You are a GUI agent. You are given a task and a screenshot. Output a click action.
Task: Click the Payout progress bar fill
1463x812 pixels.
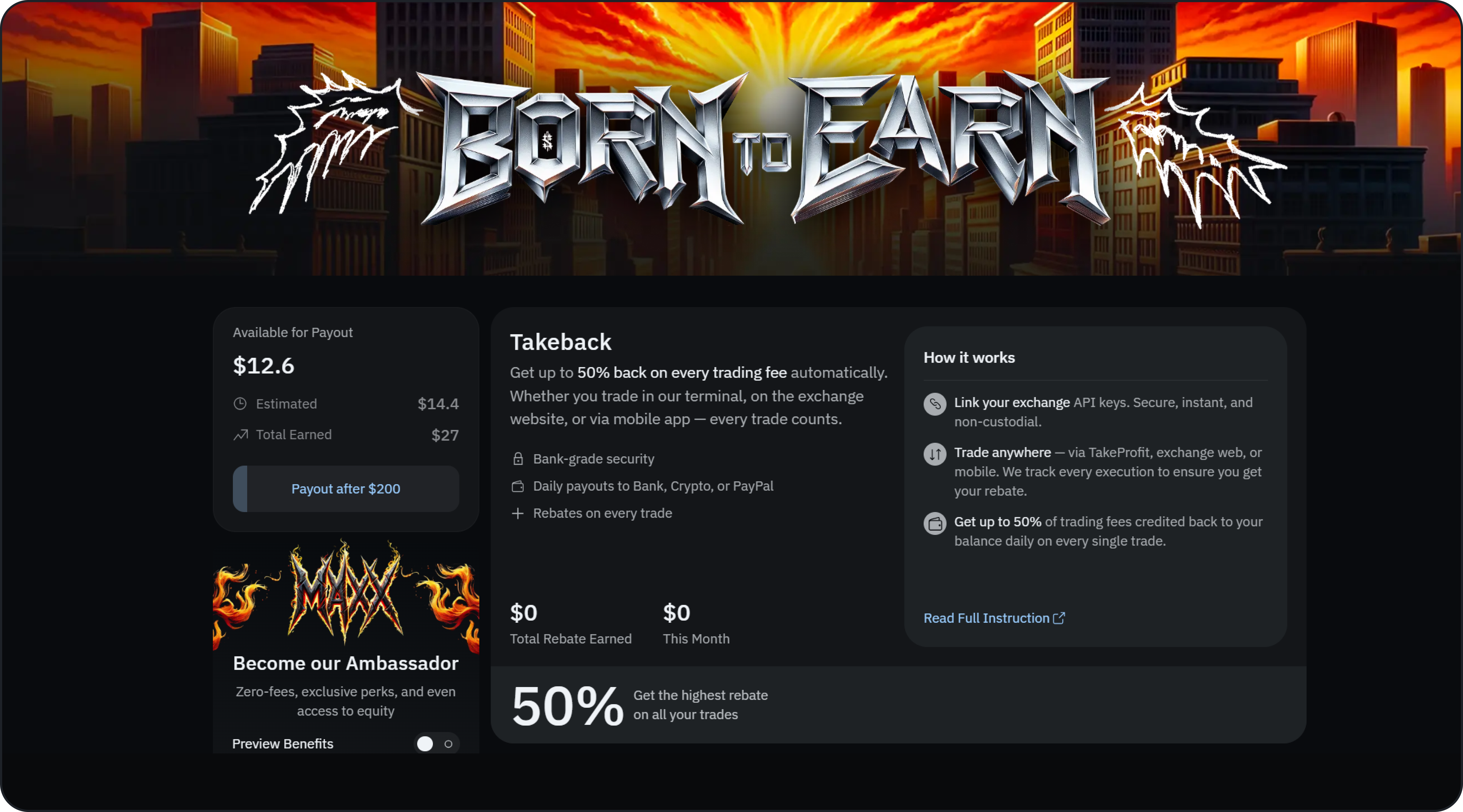pyautogui.click(x=240, y=489)
